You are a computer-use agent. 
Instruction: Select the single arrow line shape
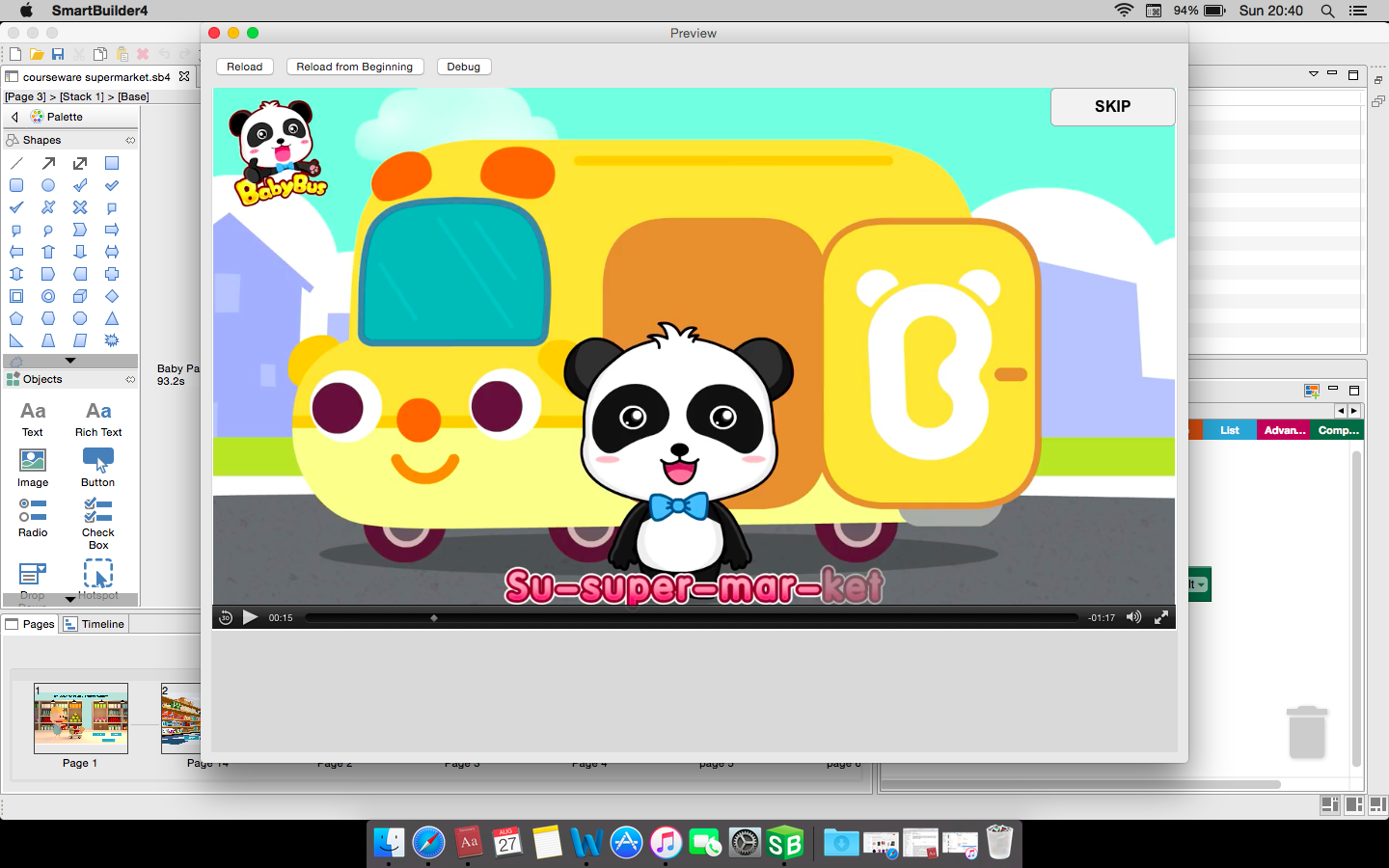pos(48,163)
